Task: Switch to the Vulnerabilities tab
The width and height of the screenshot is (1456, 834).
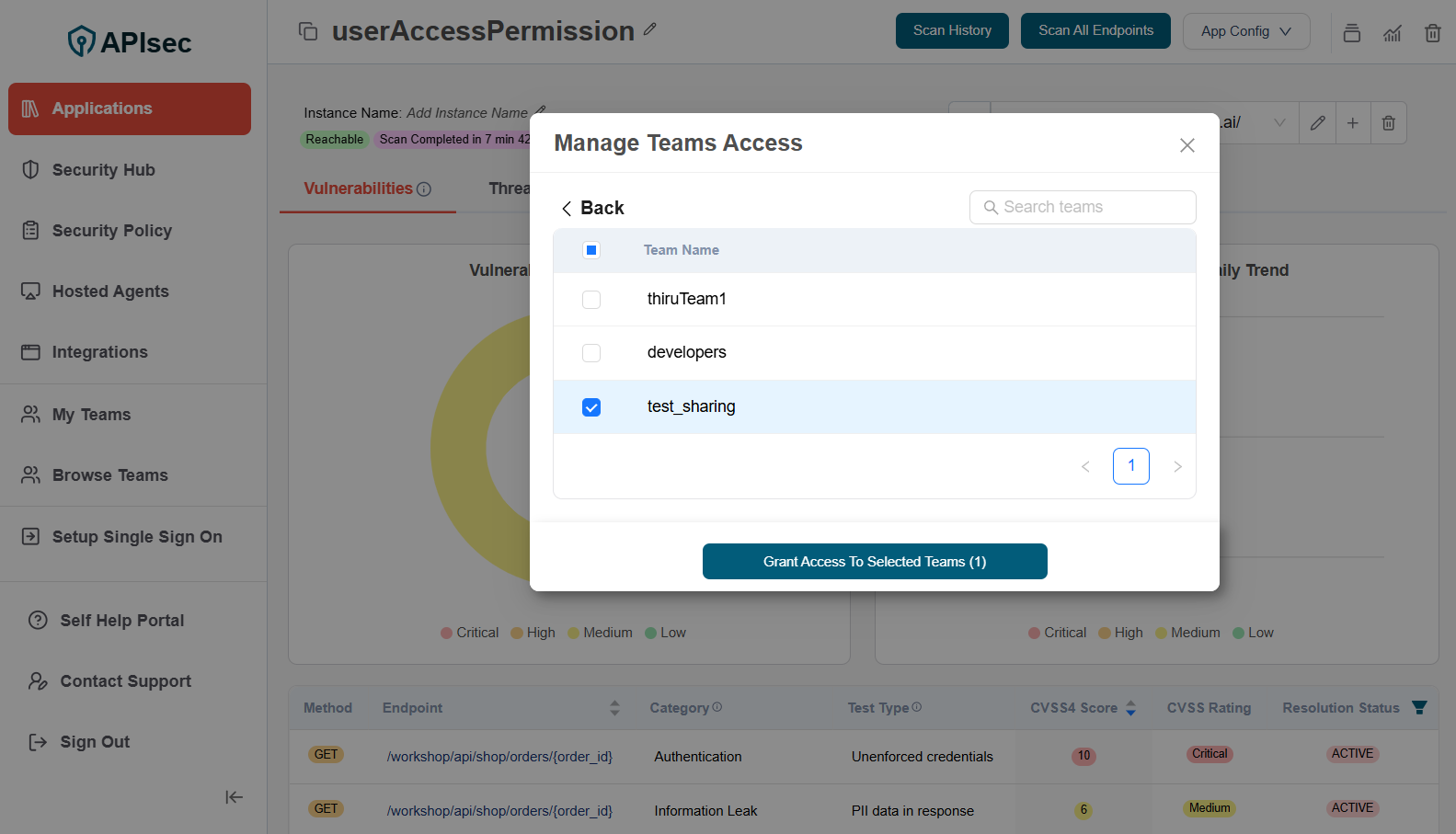Action: pyautogui.click(x=358, y=189)
